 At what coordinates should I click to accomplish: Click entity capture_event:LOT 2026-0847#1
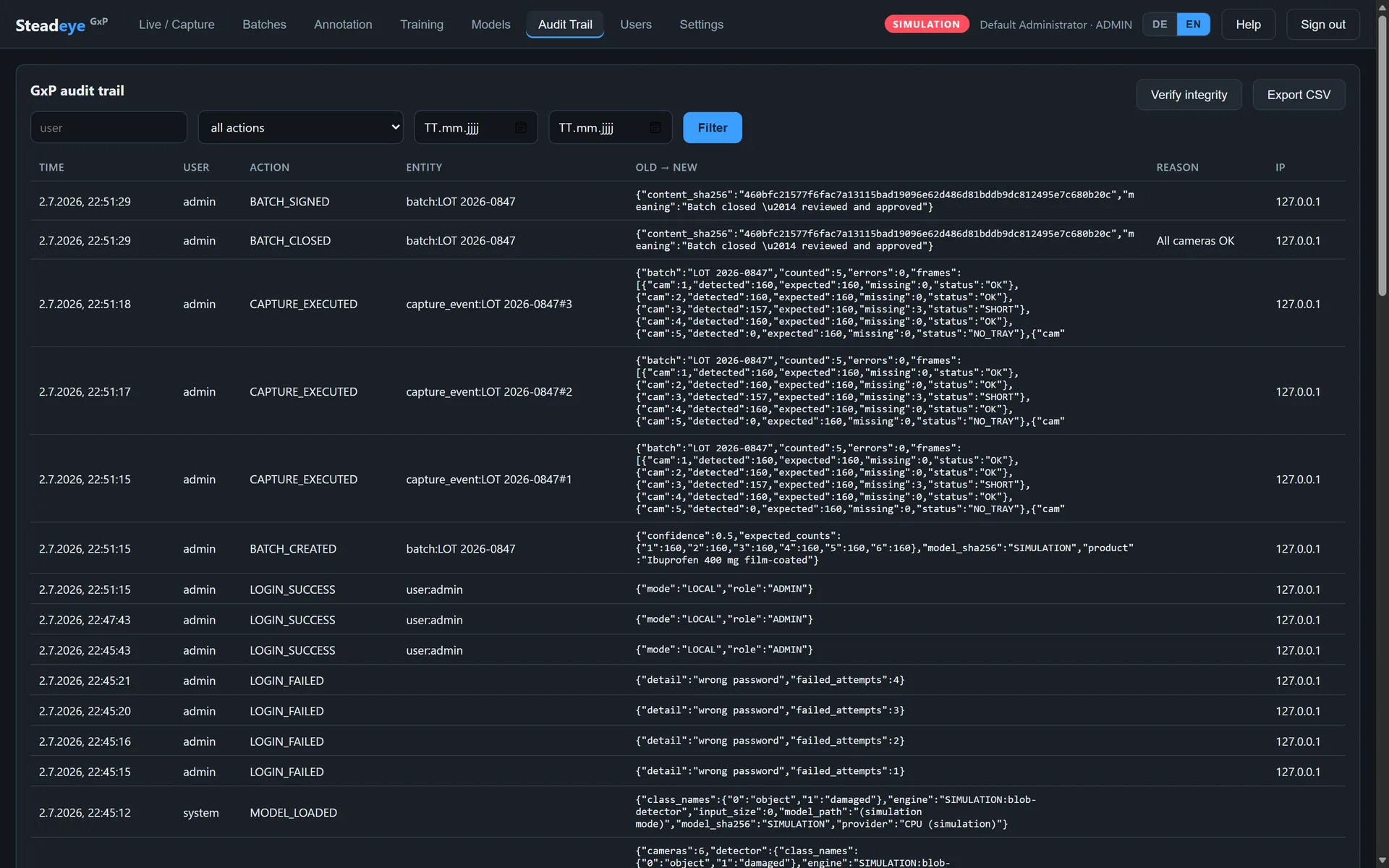(489, 479)
